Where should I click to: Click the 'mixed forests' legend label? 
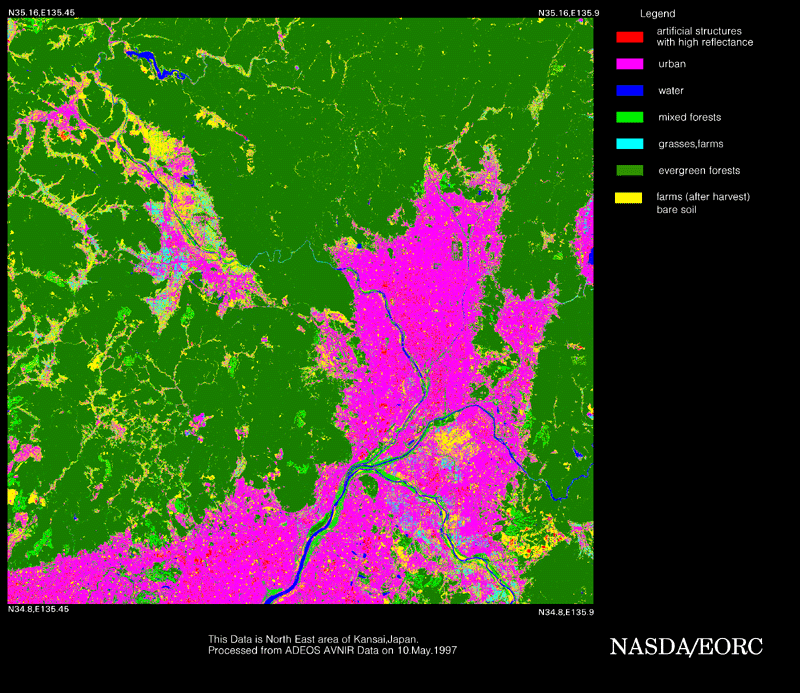[690, 117]
